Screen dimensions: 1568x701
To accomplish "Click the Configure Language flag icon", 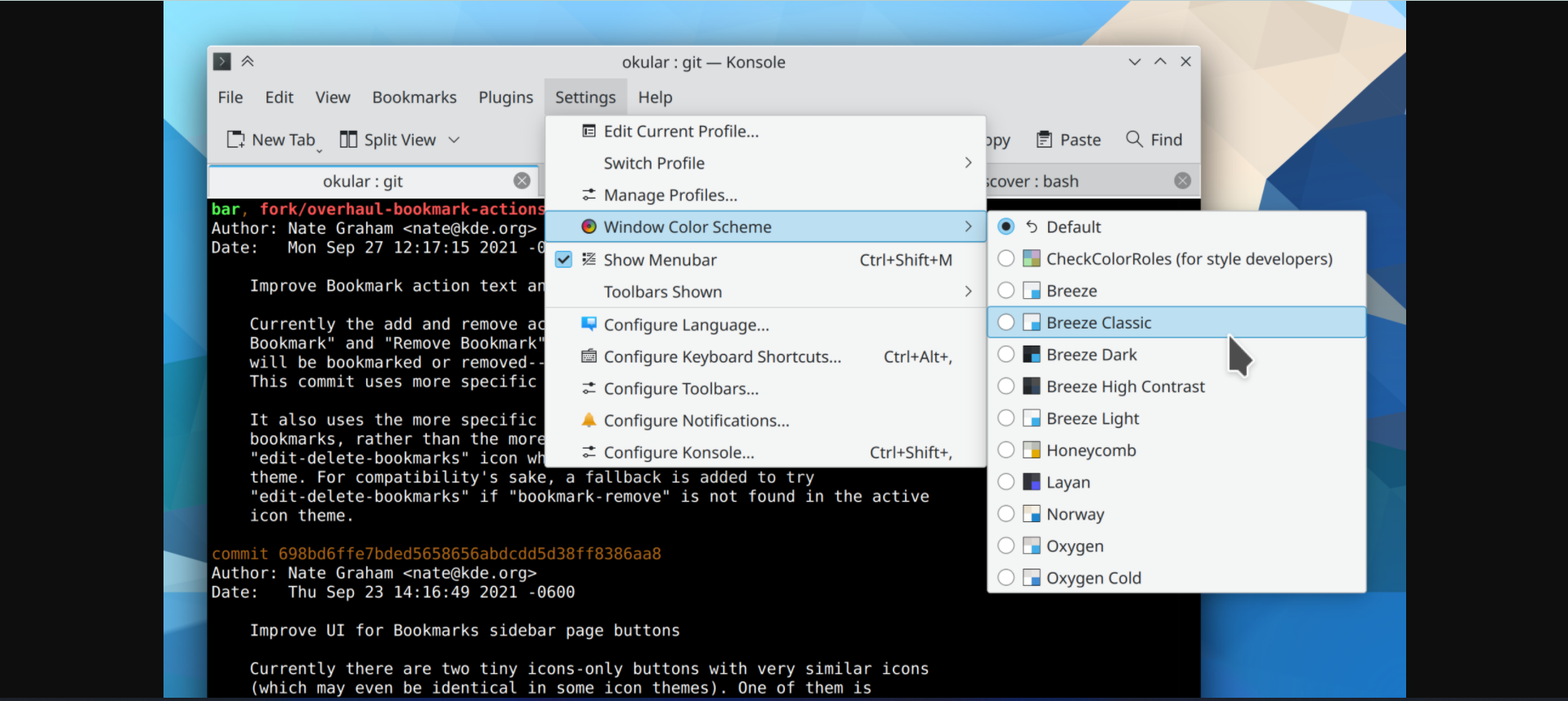I will 589,324.
